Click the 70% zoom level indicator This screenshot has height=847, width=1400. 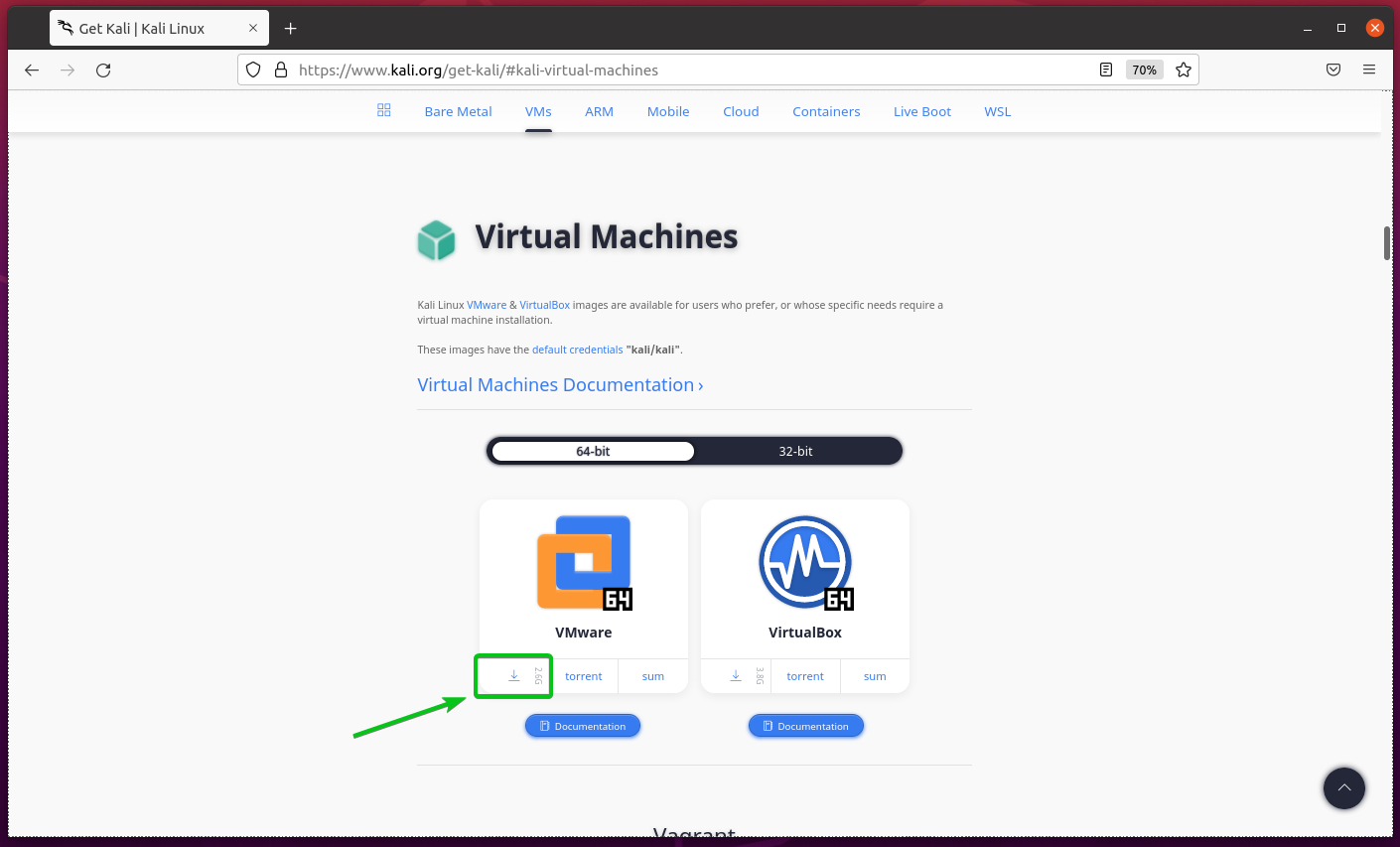click(1144, 71)
